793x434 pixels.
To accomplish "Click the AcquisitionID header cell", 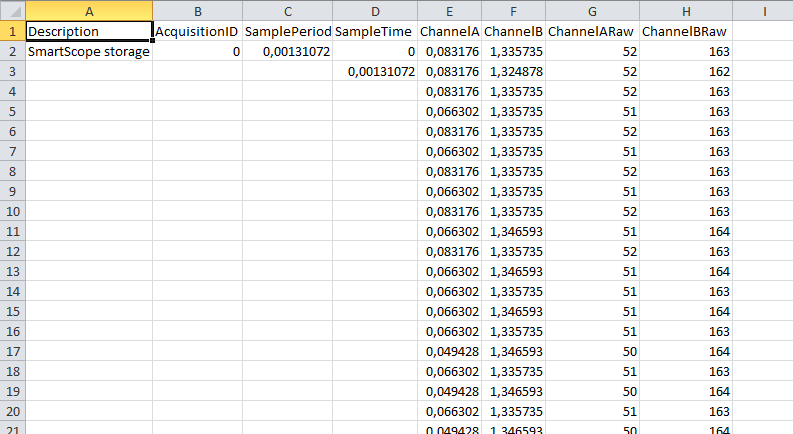I will point(197,31).
